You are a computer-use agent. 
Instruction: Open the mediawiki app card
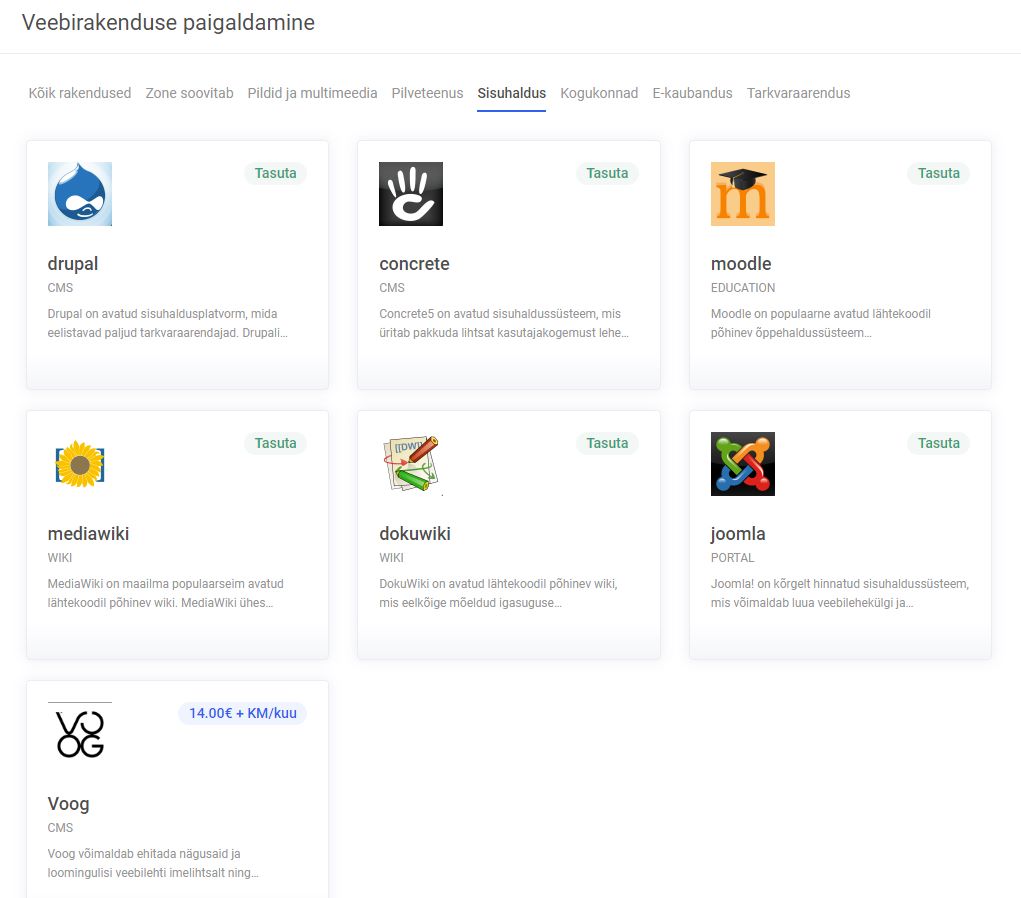[x=177, y=535]
